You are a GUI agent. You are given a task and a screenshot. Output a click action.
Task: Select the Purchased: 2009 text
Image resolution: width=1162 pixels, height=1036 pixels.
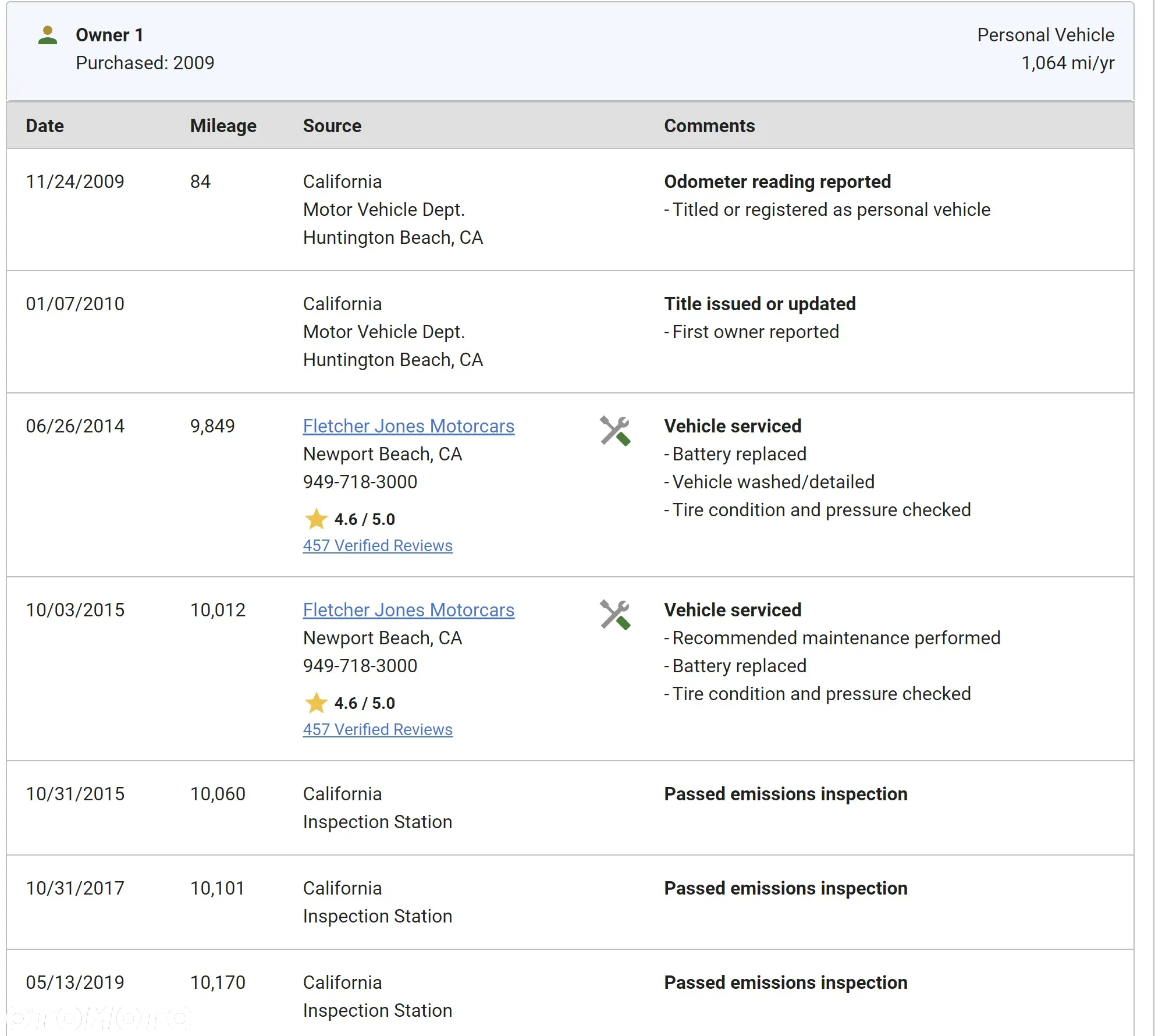click(145, 63)
